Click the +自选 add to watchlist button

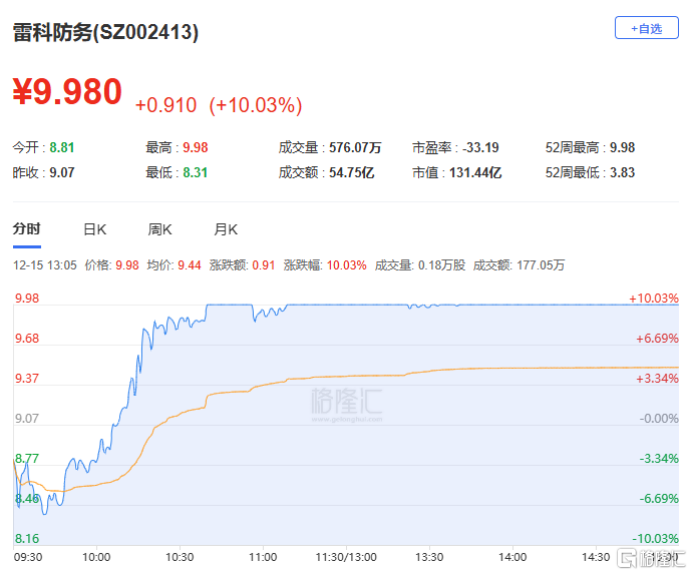(645, 28)
